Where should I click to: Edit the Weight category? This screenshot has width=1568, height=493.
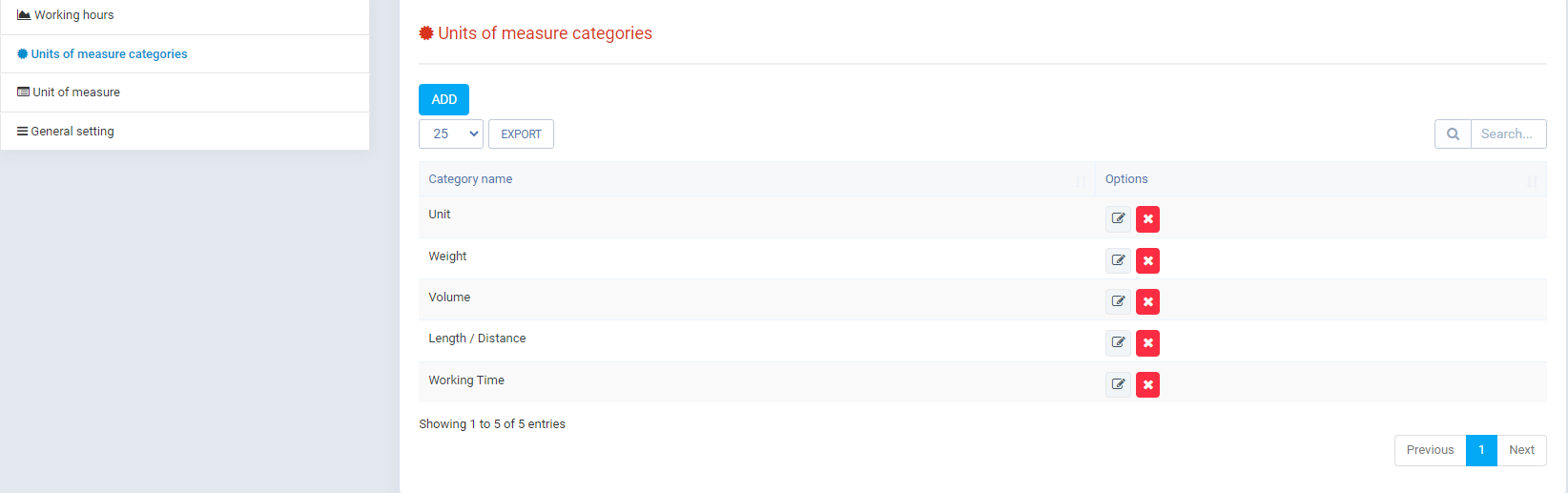coord(1118,260)
